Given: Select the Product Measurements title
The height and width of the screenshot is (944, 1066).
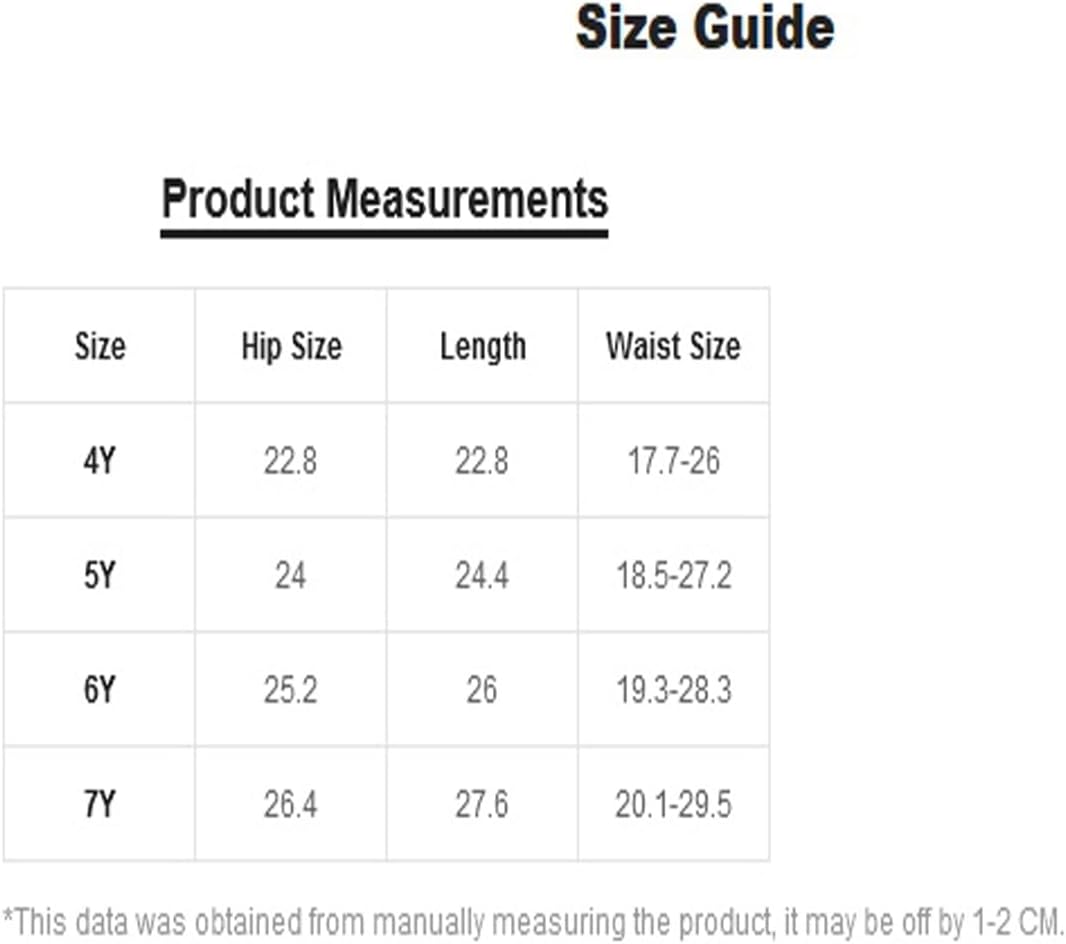Looking at the screenshot, I should pyautogui.click(x=385, y=199).
